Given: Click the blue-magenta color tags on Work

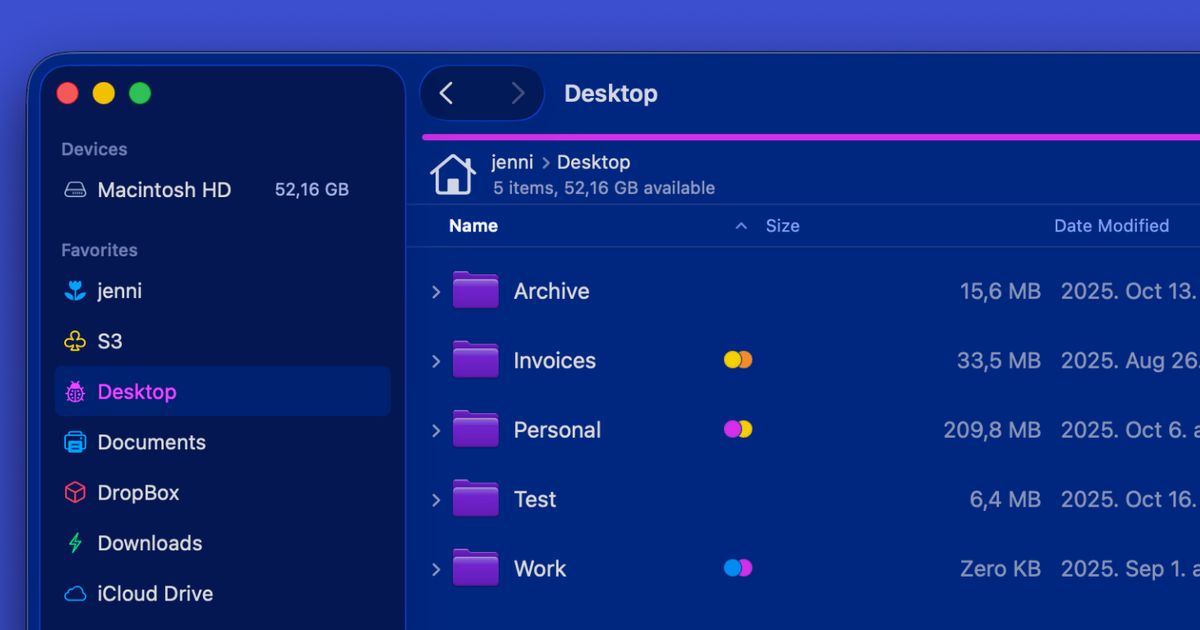Looking at the screenshot, I should (738, 568).
